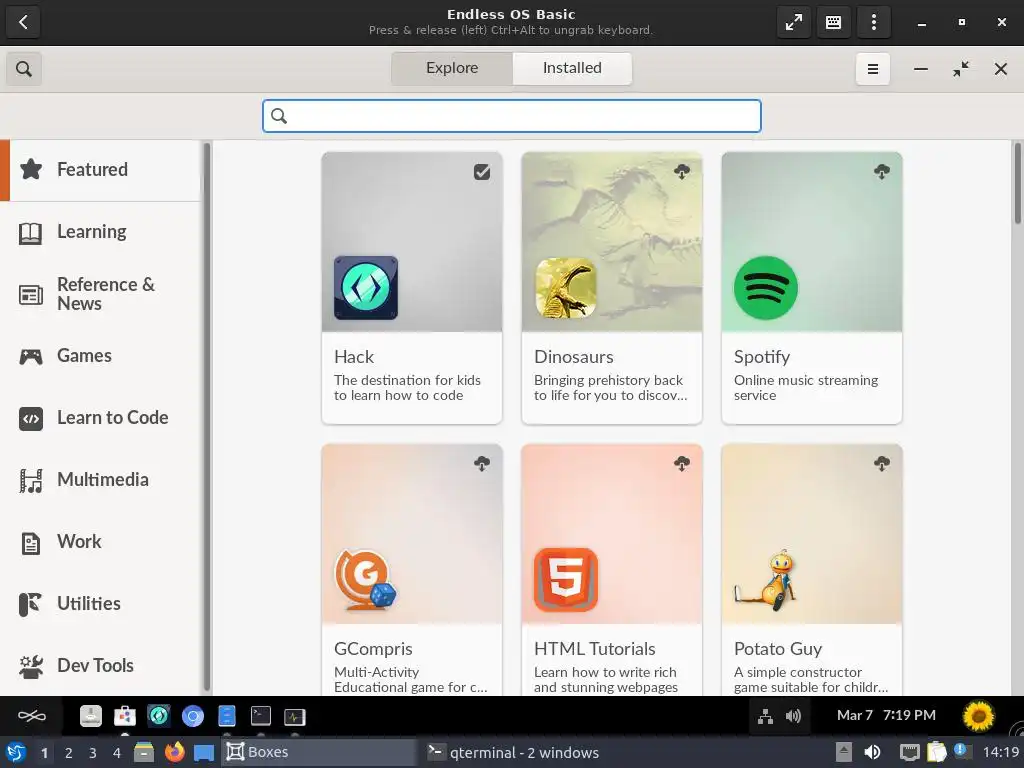This screenshot has width=1024, height=768.
Task: Open the Learning category book icon
Action: [31, 232]
